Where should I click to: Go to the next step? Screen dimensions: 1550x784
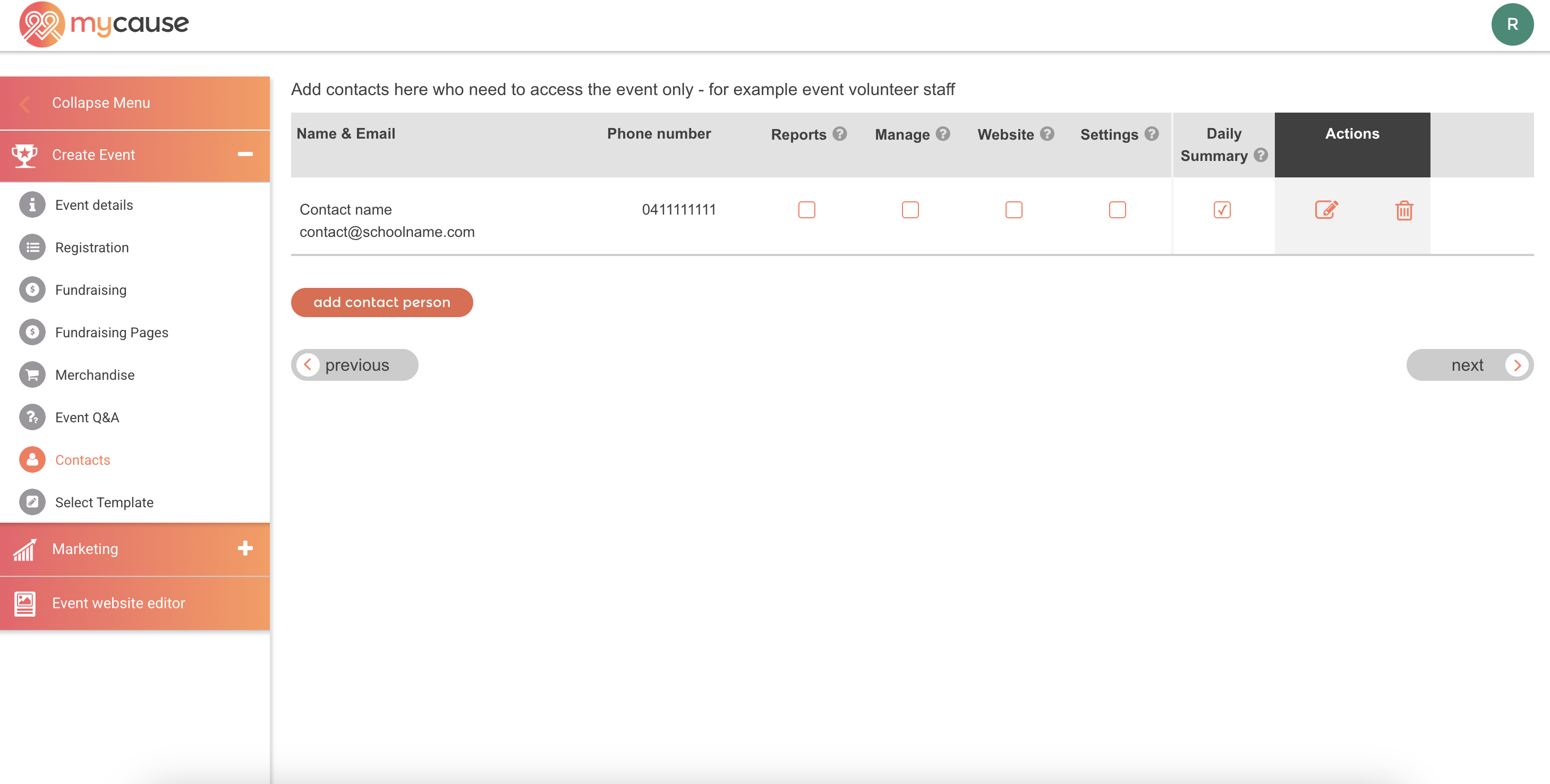click(x=1469, y=364)
